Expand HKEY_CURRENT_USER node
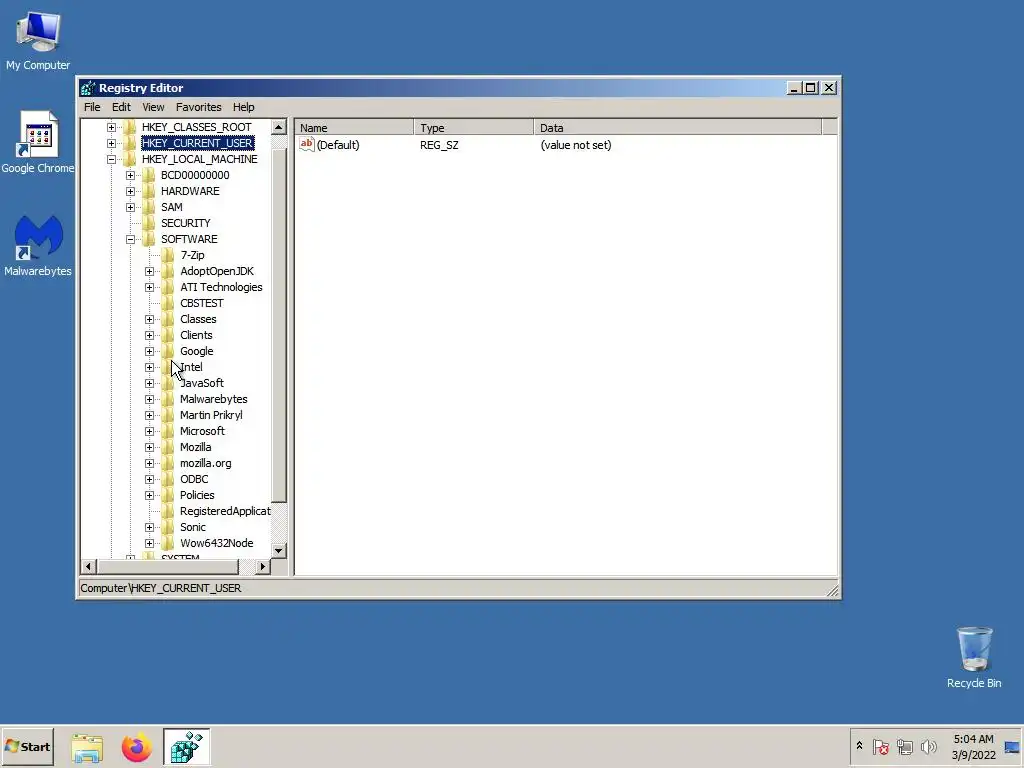The width and height of the screenshot is (1024, 768). pyautogui.click(x=111, y=143)
